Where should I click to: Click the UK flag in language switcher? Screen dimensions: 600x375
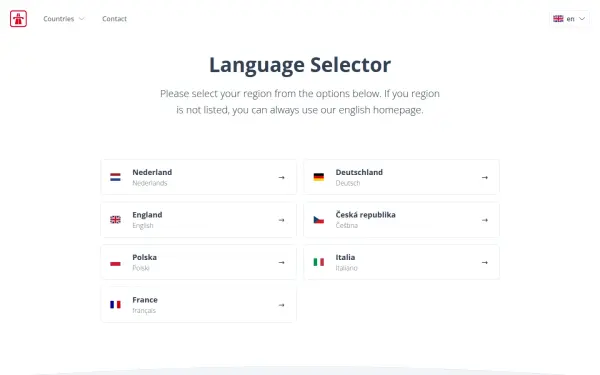558,19
